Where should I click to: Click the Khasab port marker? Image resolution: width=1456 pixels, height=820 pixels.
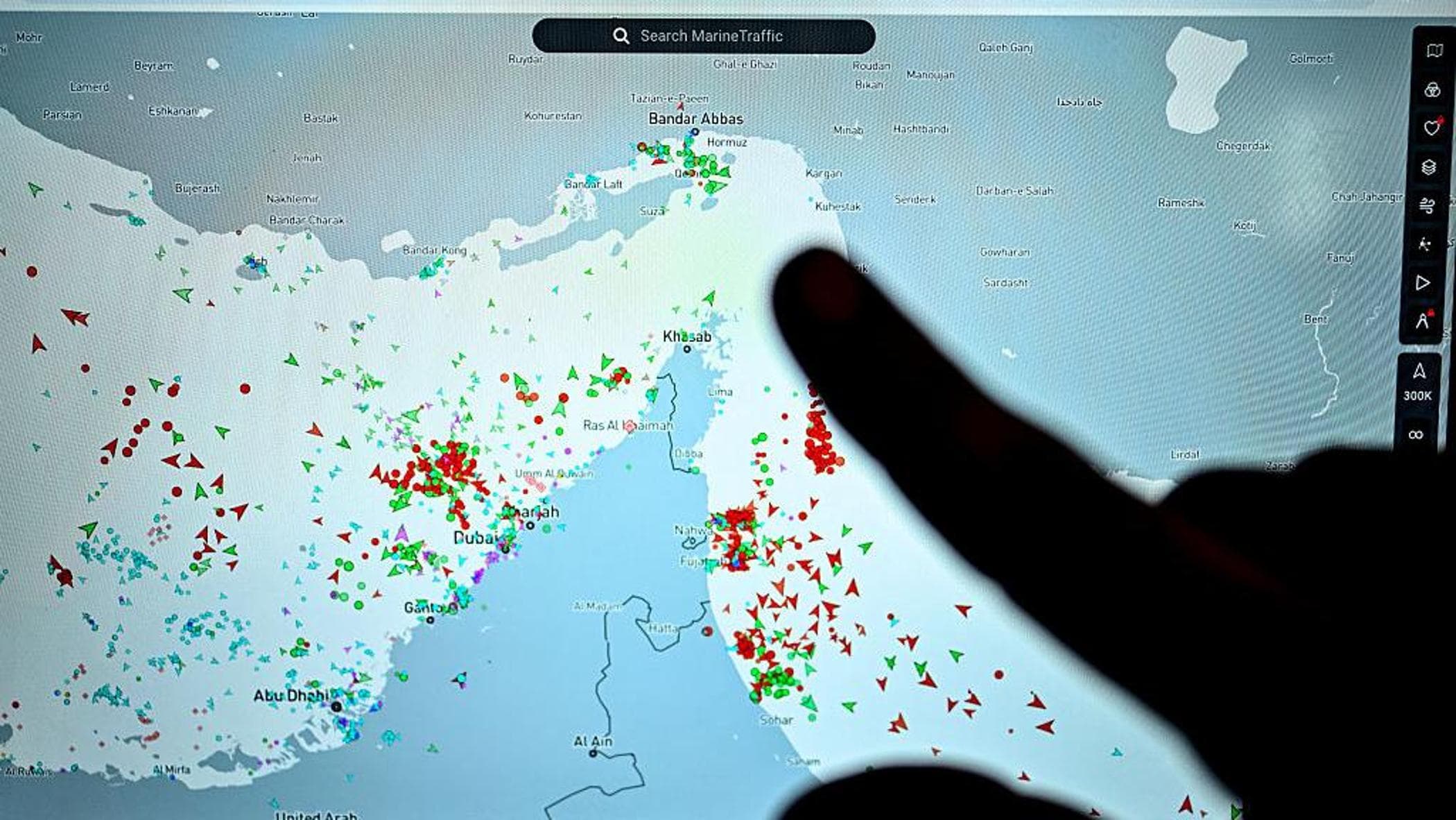(687, 349)
